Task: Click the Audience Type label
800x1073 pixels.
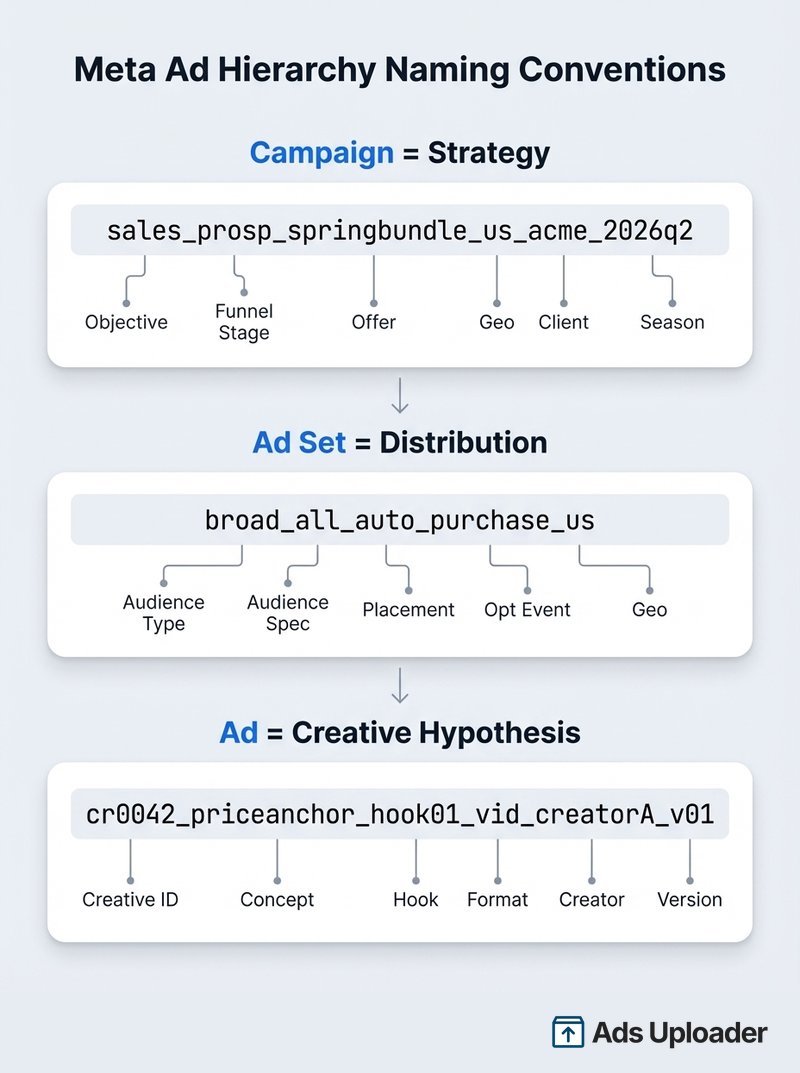Action: click(164, 612)
